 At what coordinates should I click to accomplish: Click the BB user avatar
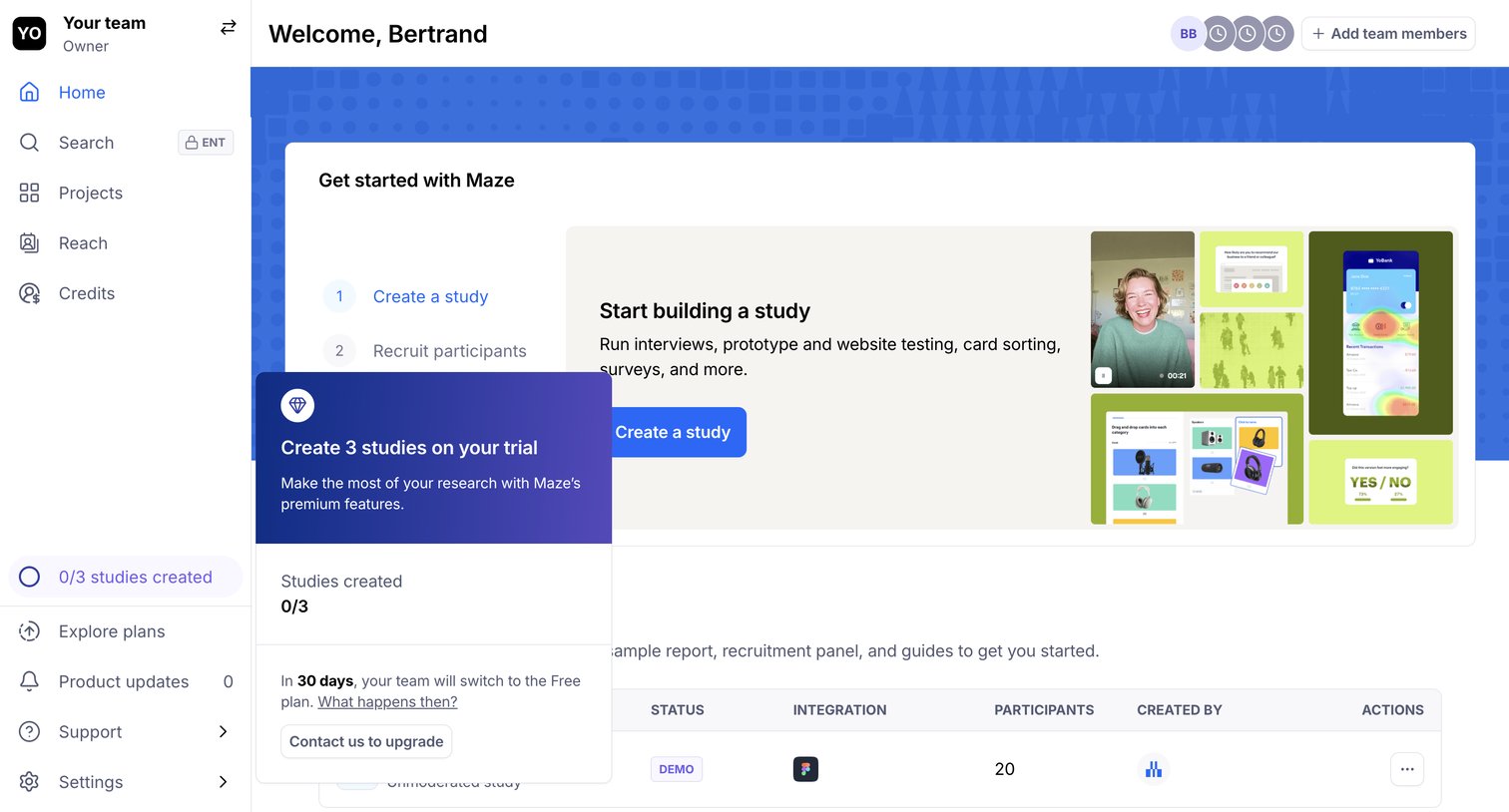coord(1188,34)
